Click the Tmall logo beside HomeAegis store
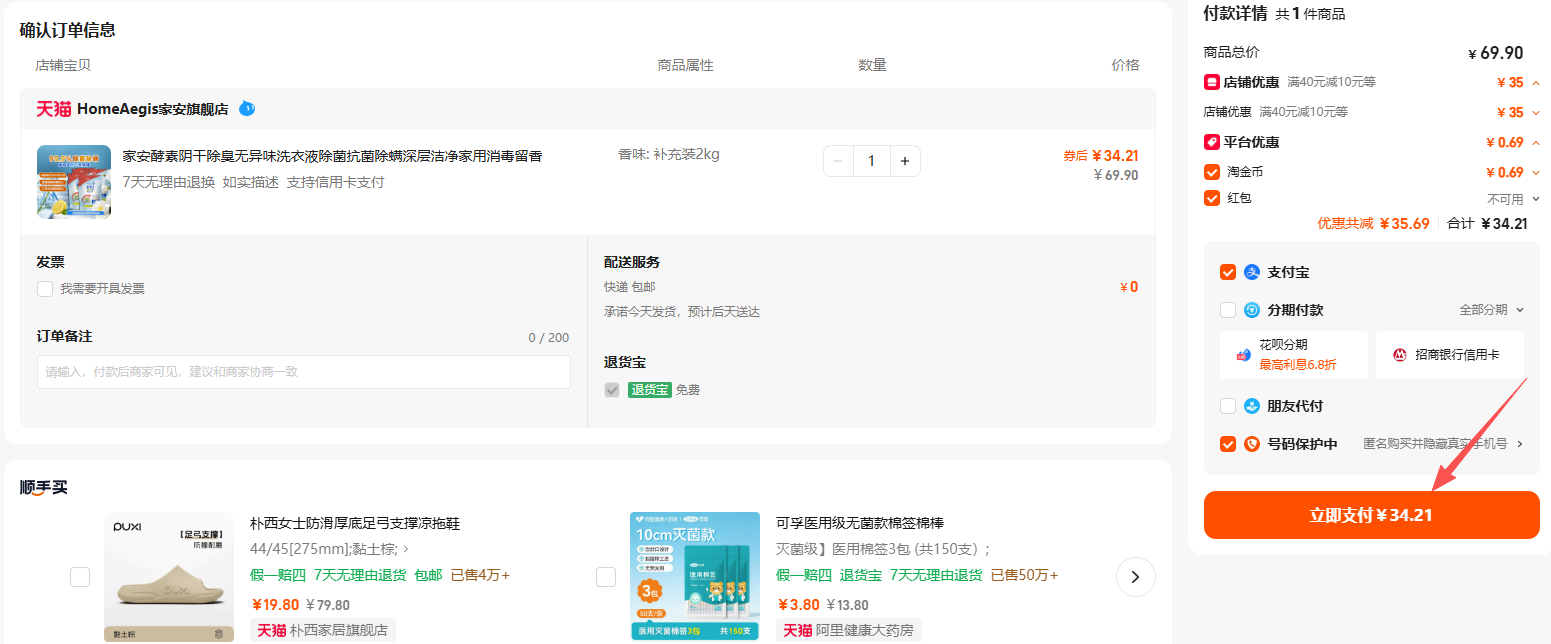 [x=54, y=109]
